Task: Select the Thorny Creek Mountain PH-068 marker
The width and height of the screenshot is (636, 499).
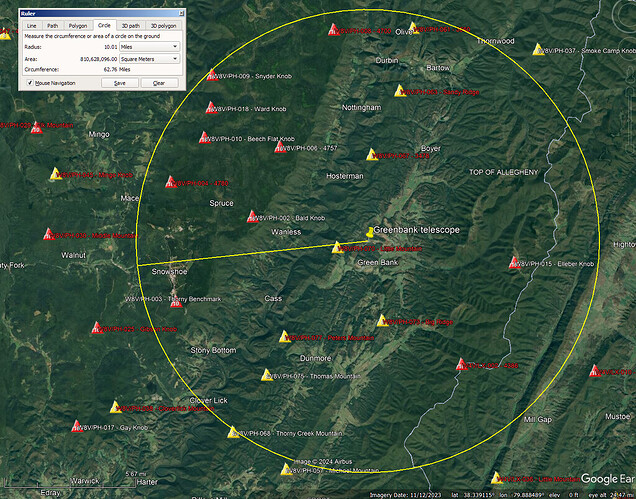Action: [233, 432]
